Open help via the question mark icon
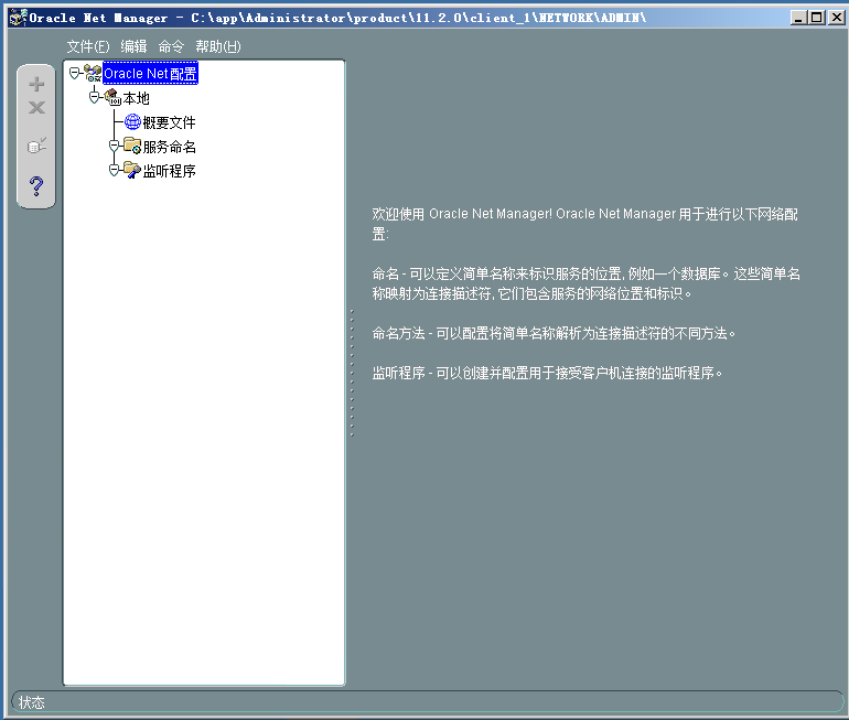Screen dimensions: 849x720 click(36, 186)
